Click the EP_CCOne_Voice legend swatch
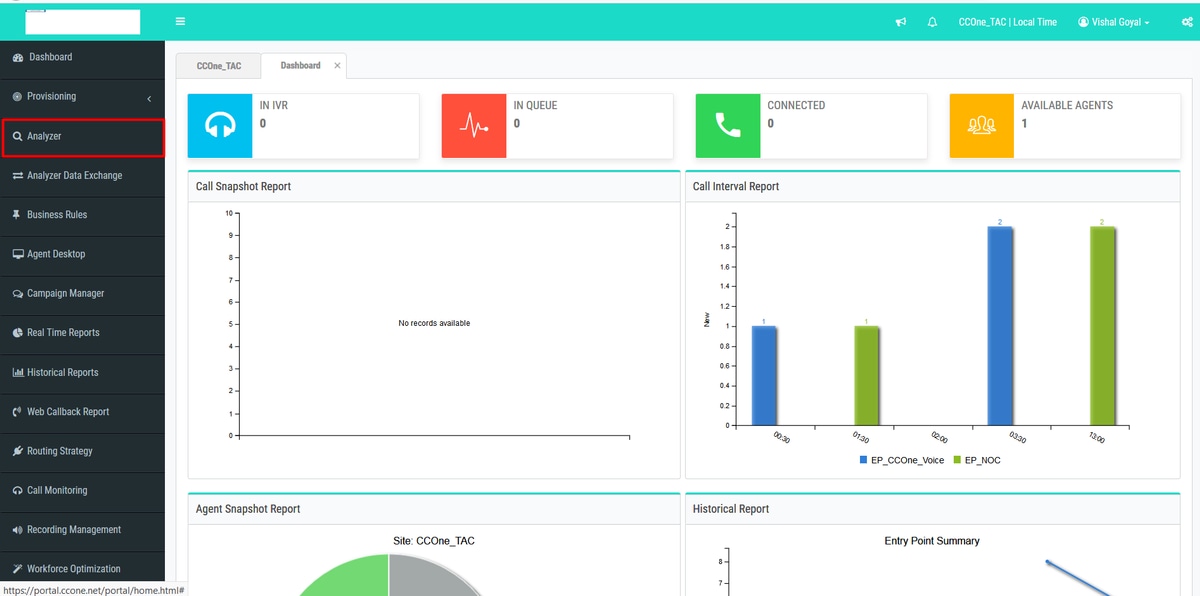The height and width of the screenshot is (596, 1200). pos(864,460)
